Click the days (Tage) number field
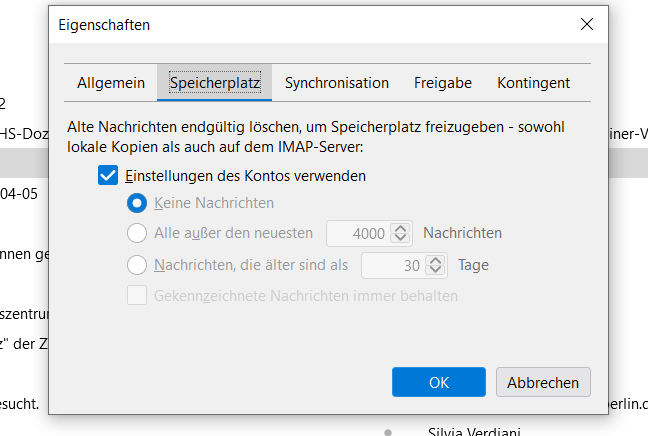 click(392, 265)
